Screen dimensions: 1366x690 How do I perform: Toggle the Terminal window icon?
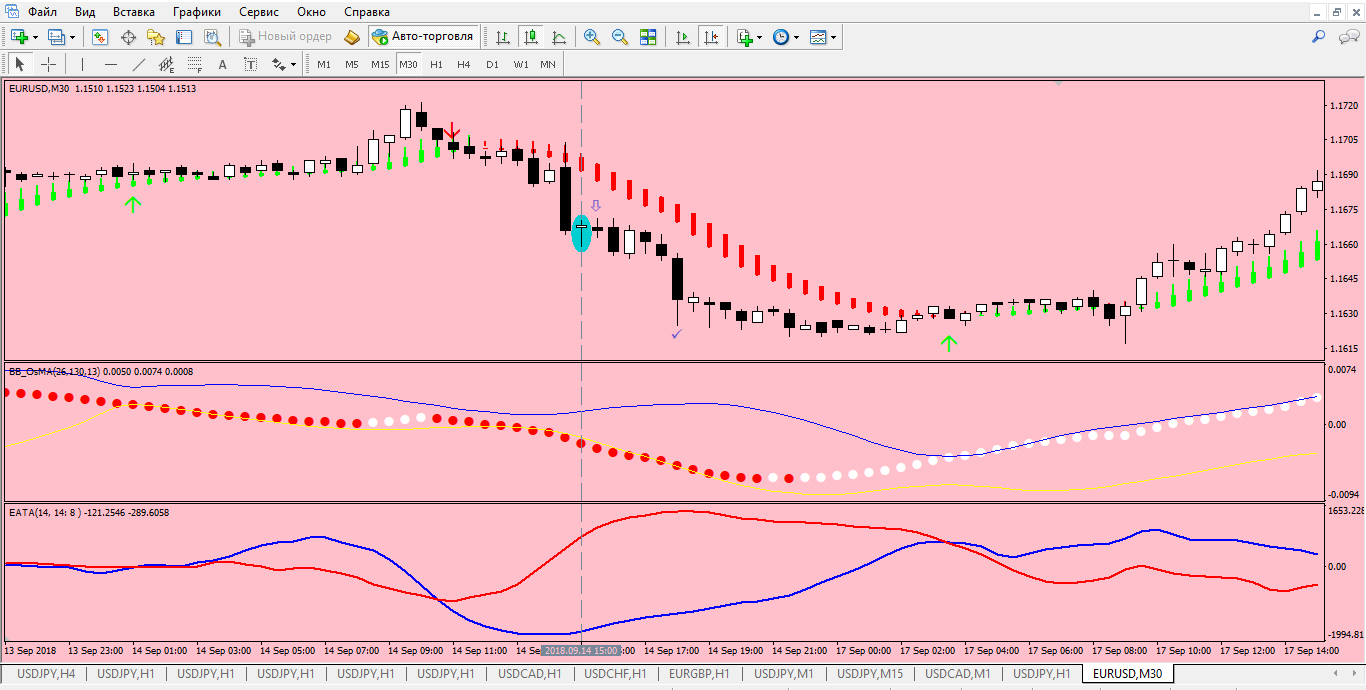click(184, 37)
